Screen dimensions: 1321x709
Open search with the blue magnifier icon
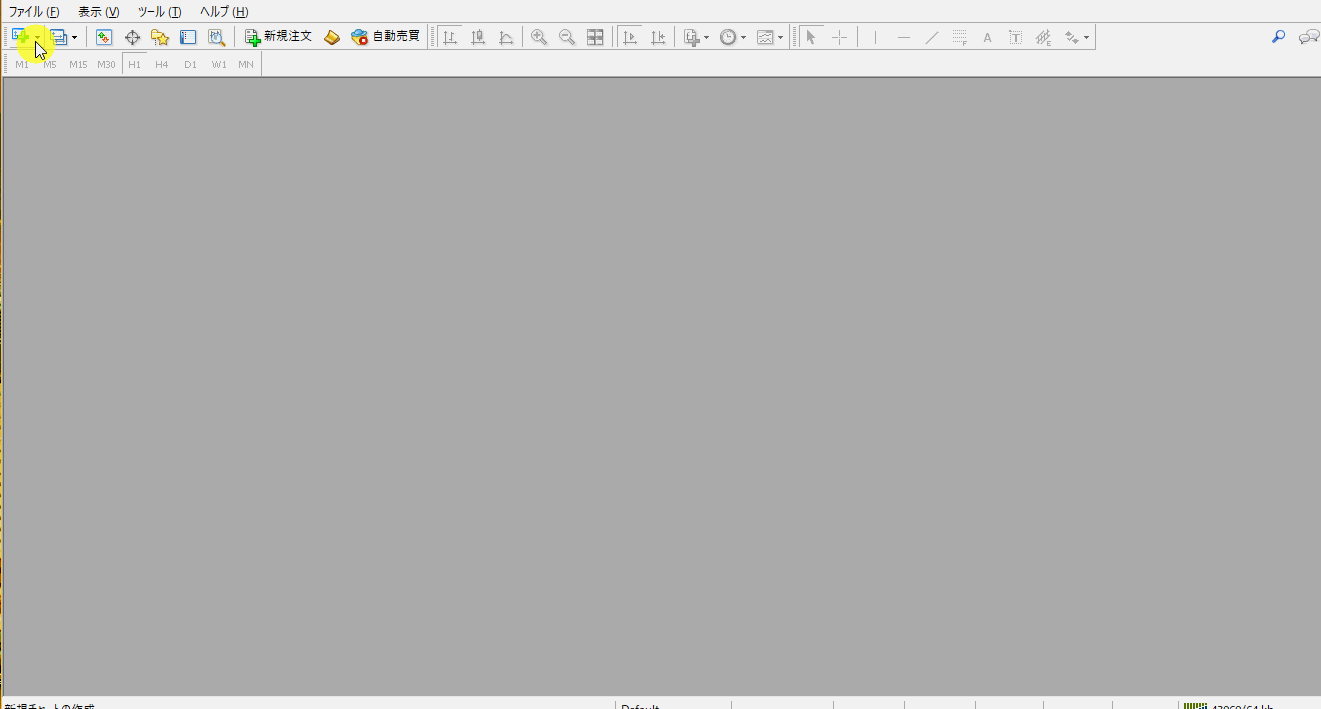(1278, 37)
